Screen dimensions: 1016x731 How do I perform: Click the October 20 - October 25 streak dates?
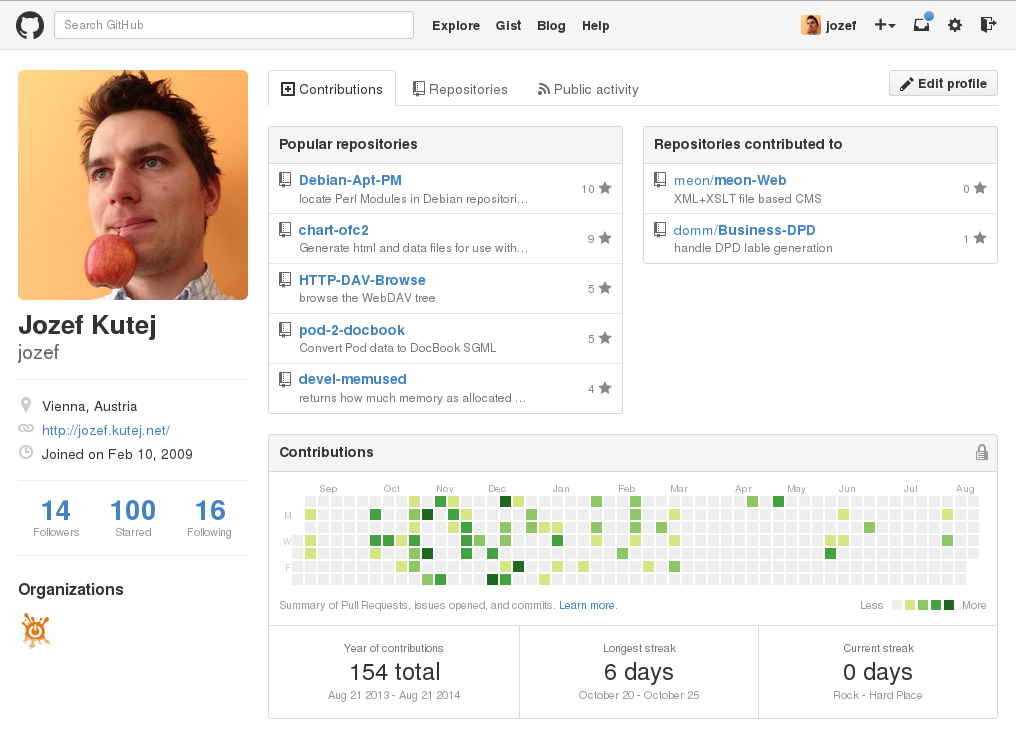639,695
